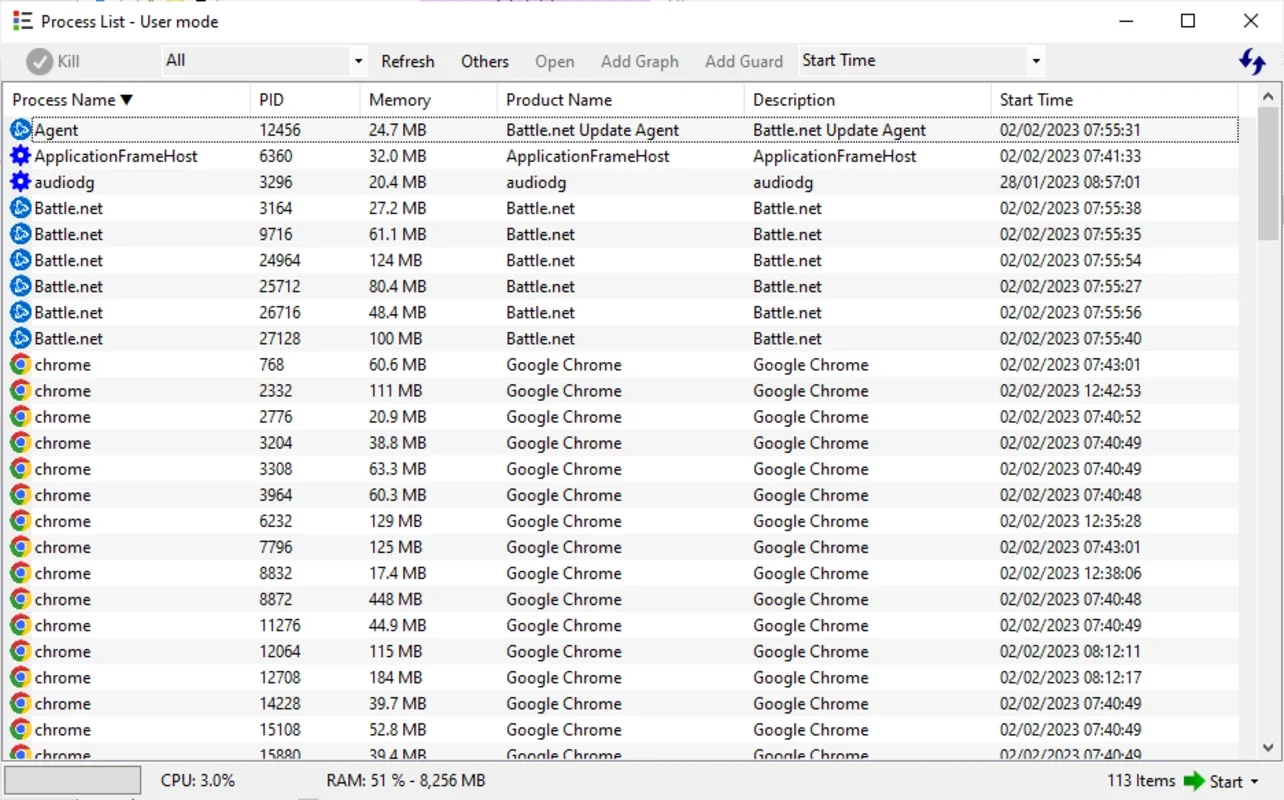
Task: Click the 448 MB memory cell
Action: [396, 599]
